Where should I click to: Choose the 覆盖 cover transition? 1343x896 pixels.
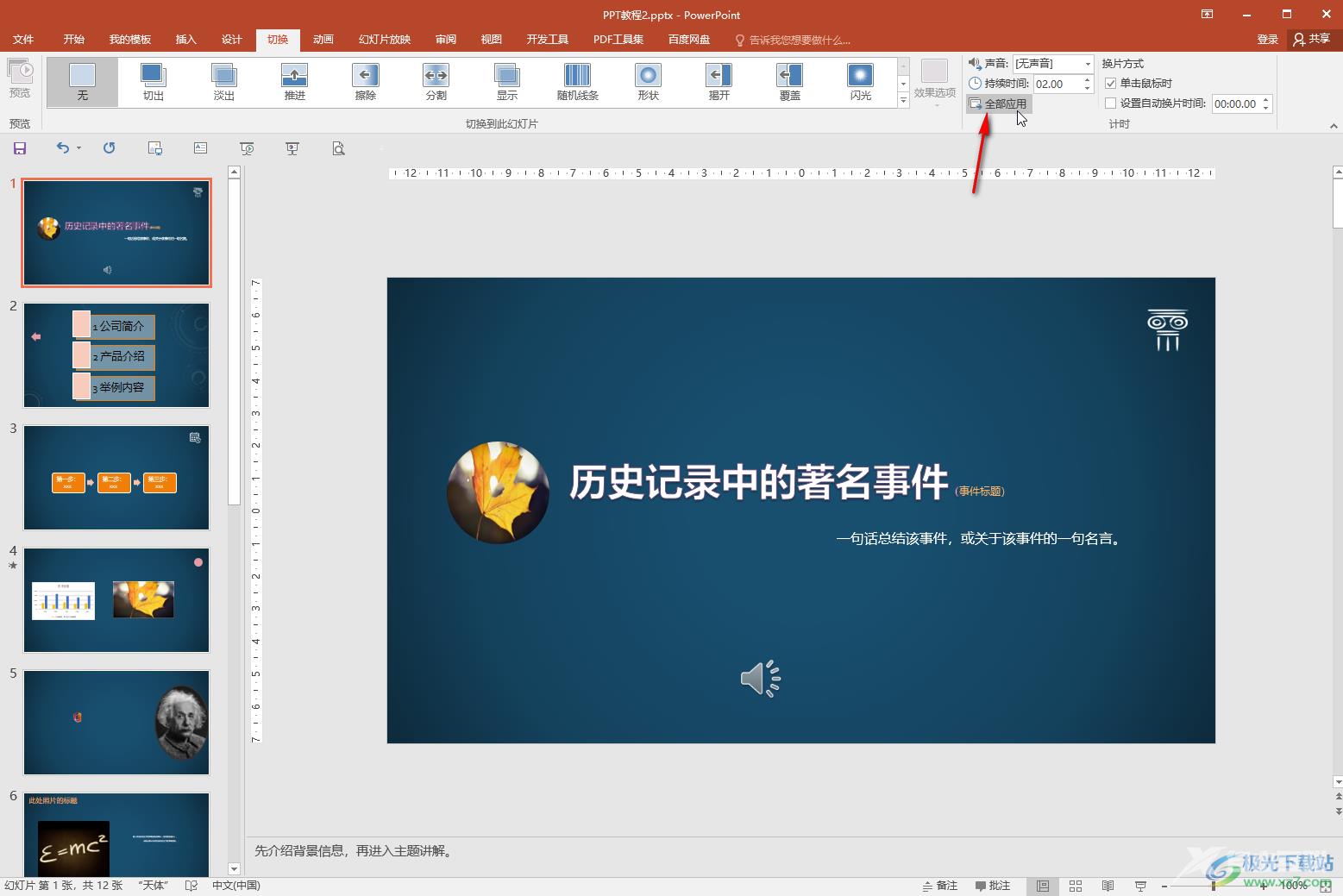[x=790, y=82]
